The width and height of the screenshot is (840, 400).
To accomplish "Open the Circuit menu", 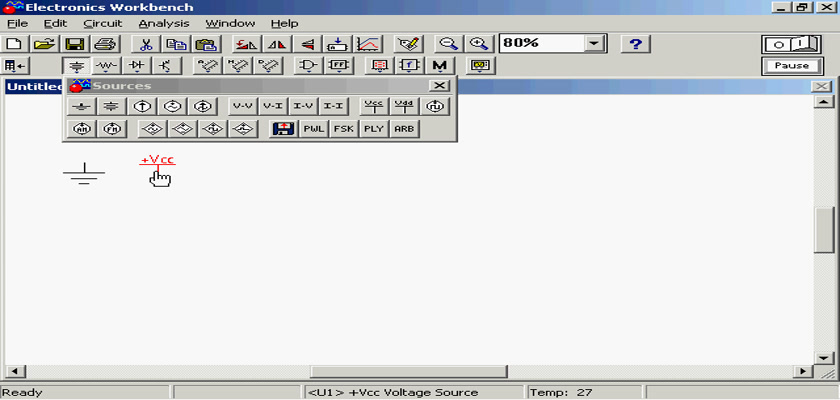I will [103, 24].
